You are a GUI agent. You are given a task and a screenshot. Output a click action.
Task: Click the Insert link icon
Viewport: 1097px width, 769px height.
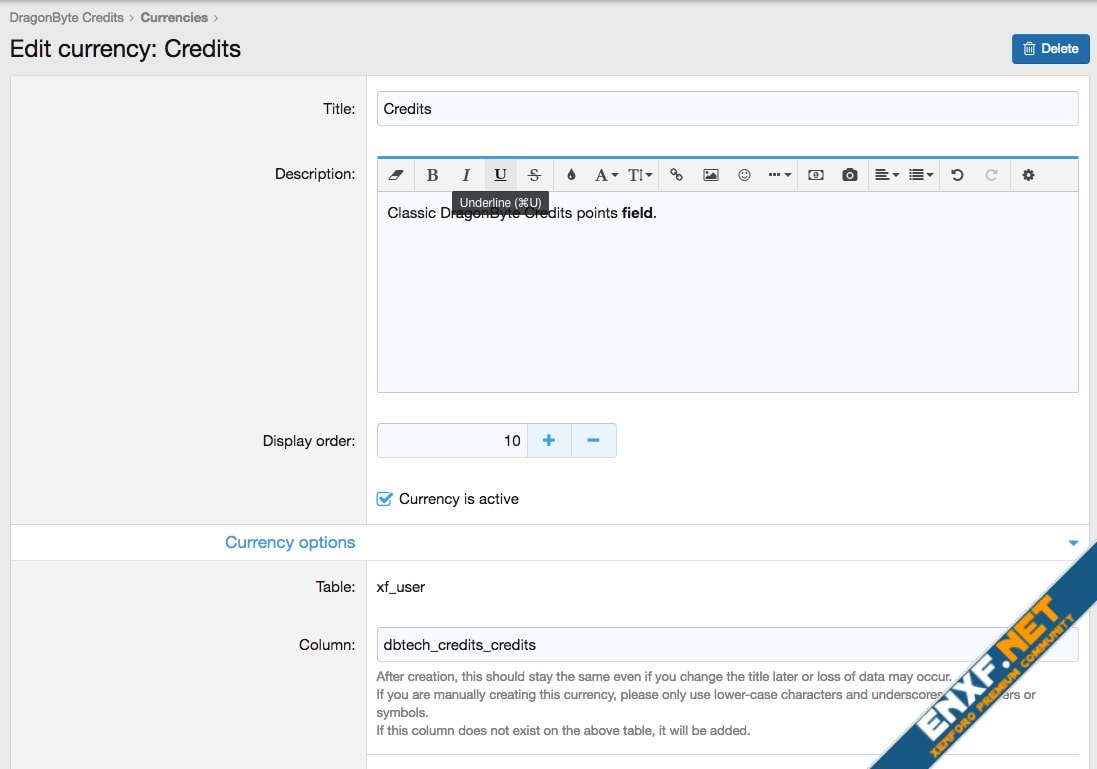(676, 175)
